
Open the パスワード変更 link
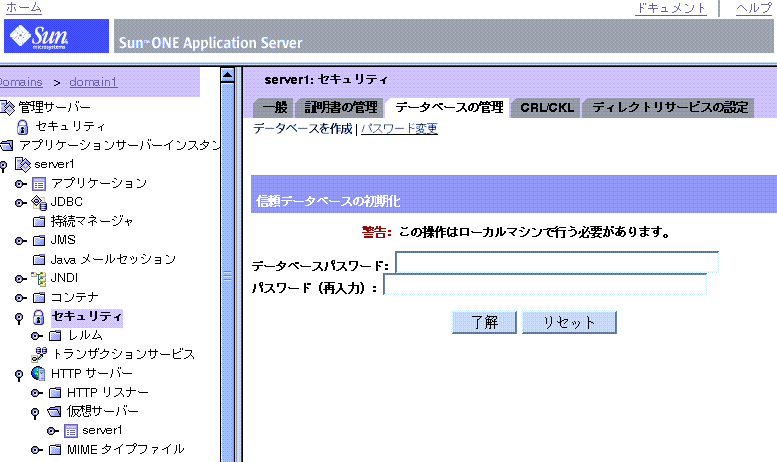pyautogui.click(x=399, y=129)
